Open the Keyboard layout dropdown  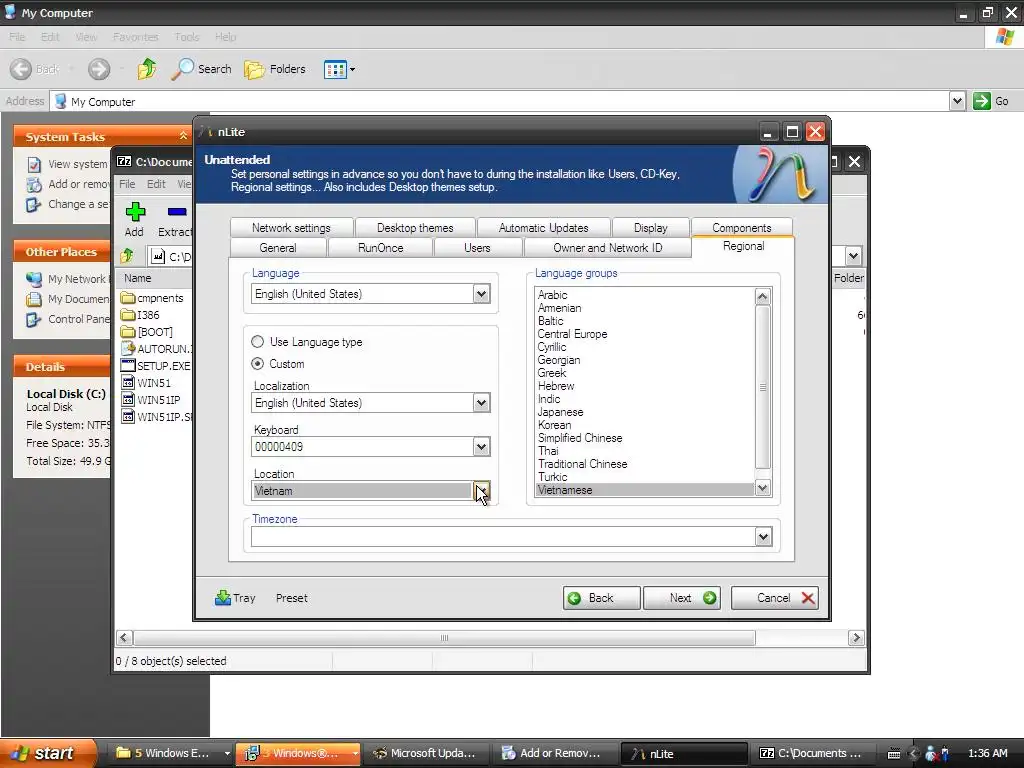481,447
